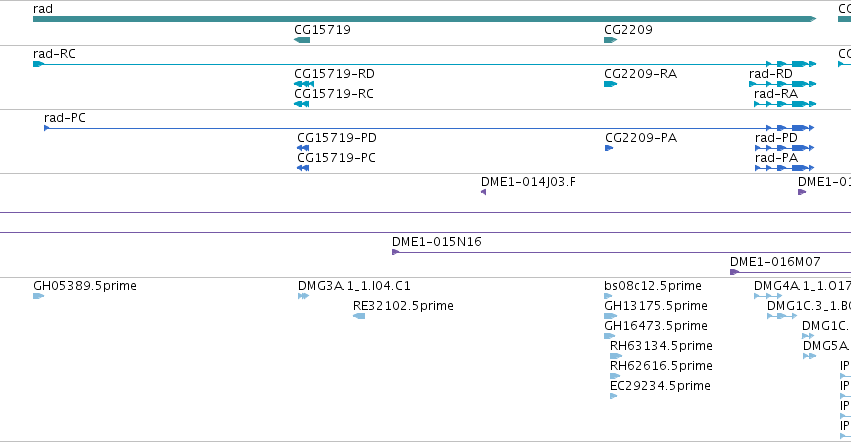
Task: Open the GH05389.5prime EST label
Action: click(x=85, y=286)
